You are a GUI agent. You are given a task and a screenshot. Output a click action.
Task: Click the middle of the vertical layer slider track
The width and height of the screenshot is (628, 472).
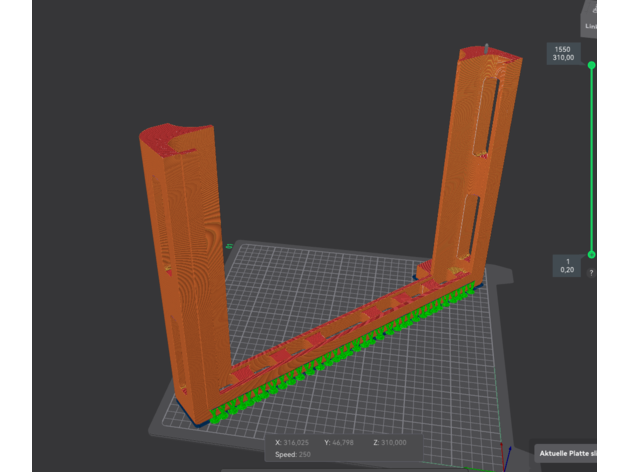click(x=591, y=160)
